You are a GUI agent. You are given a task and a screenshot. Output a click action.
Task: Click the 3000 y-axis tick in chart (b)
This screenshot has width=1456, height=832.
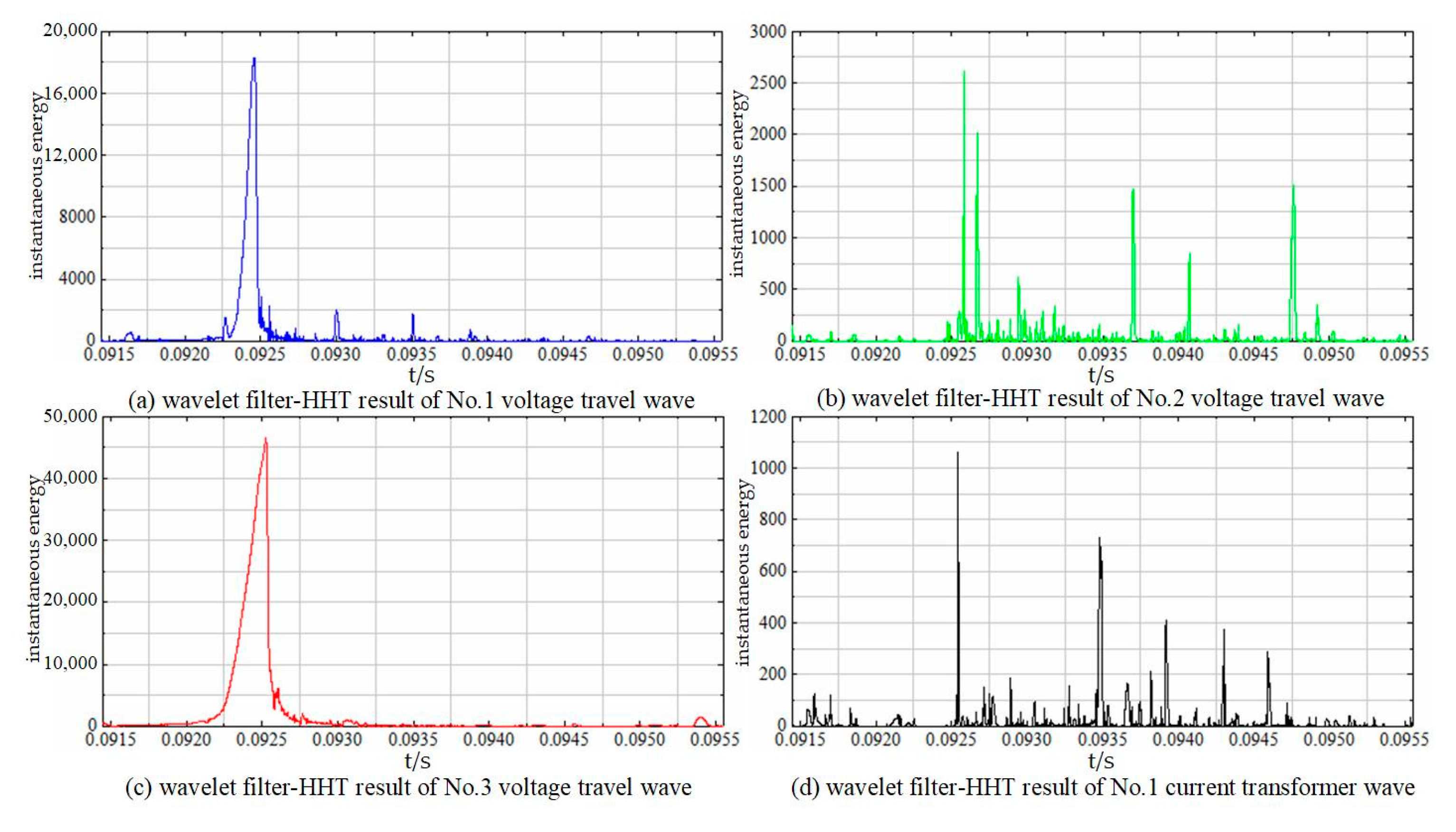[768, 31]
